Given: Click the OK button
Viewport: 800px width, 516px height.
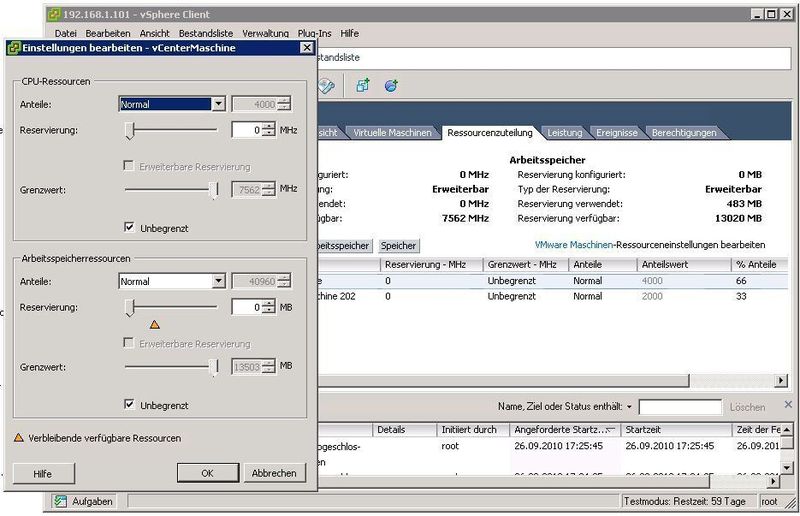Looking at the screenshot, I should [207, 473].
